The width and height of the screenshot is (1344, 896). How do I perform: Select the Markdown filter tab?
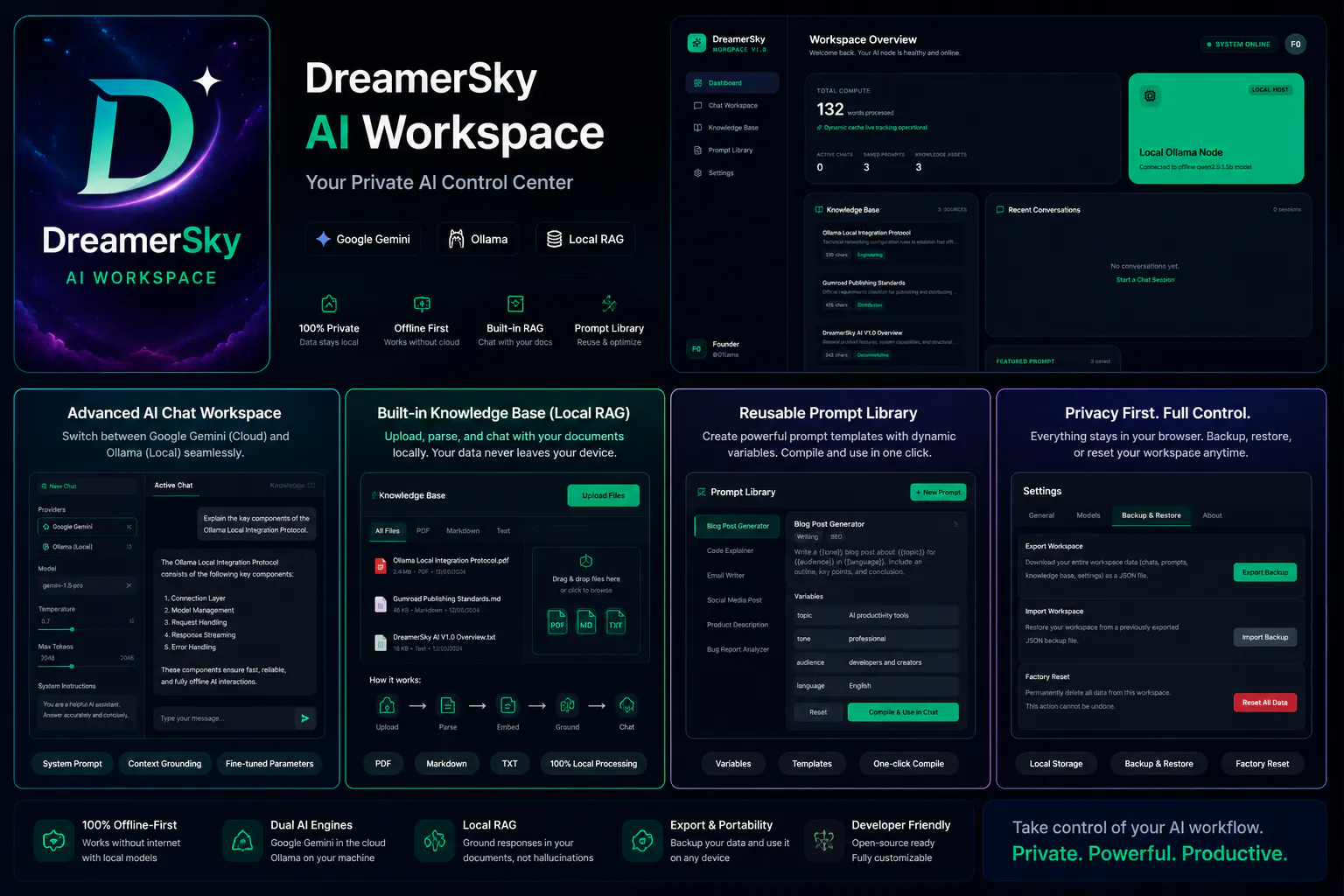(463, 531)
